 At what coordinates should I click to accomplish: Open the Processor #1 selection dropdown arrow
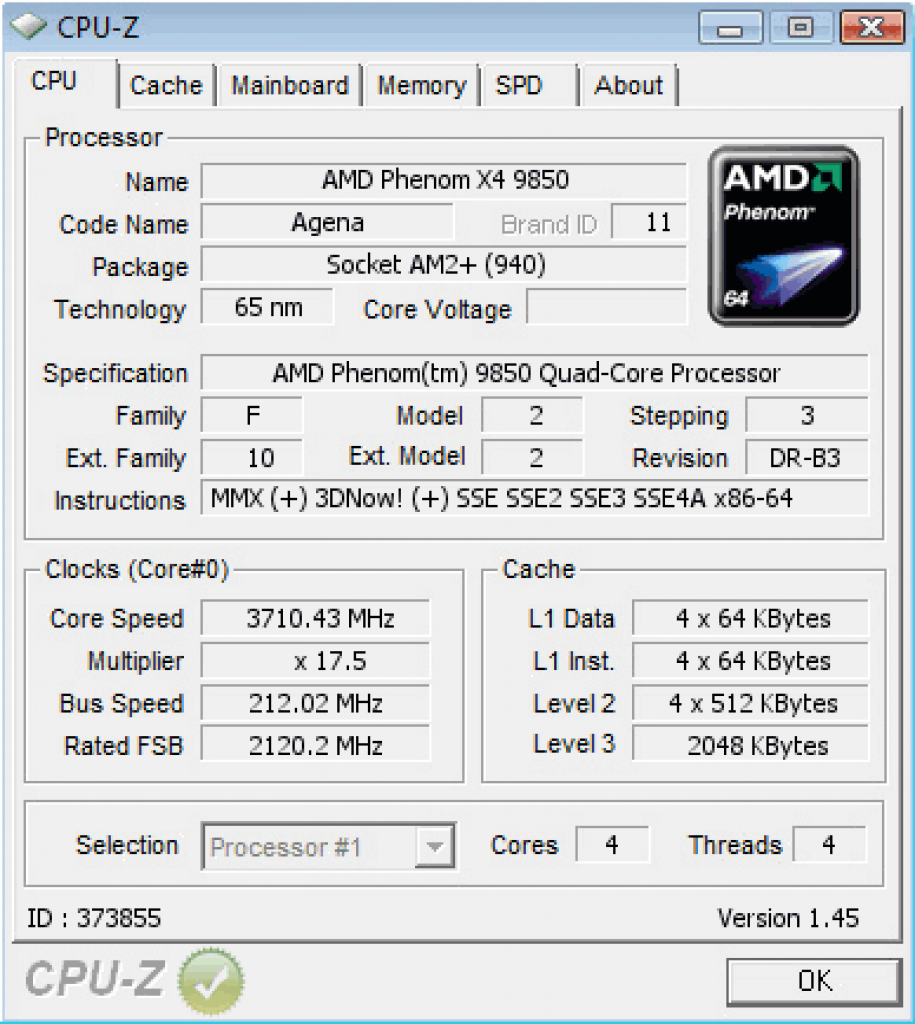click(x=434, y=846)
